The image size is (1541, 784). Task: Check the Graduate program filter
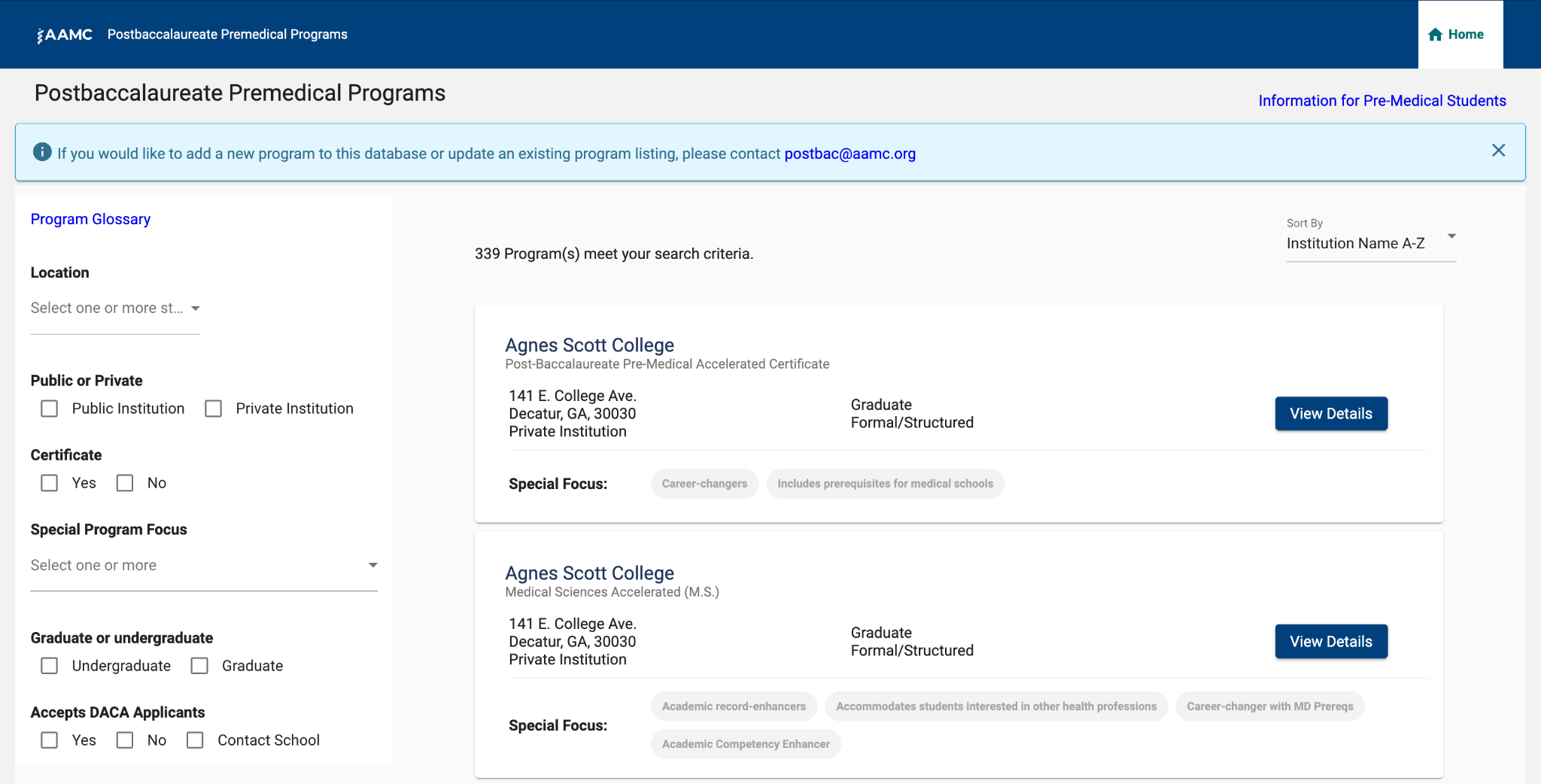pyautogui.click(x=199, y=665)
